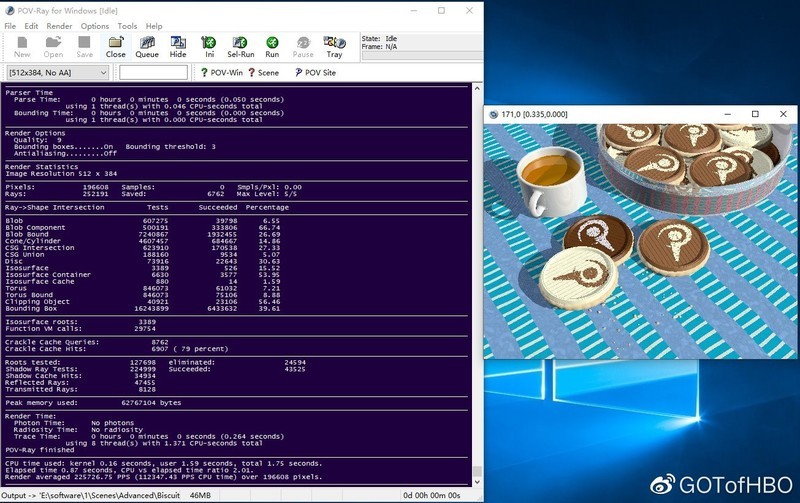Screen dimensions: 800x503
Task: Click the Queue toolbar icon
Action: tap(147, 46)
